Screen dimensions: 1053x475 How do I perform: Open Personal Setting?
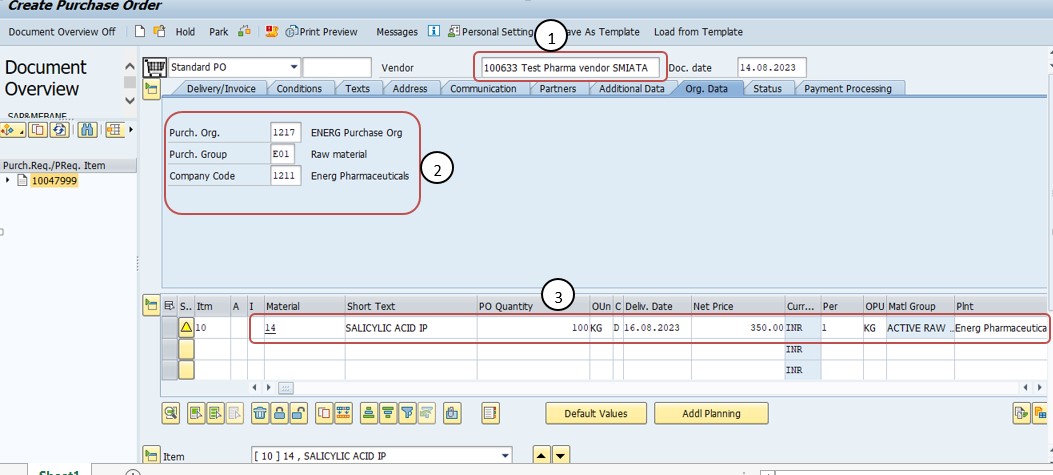(x=491, y=32)
